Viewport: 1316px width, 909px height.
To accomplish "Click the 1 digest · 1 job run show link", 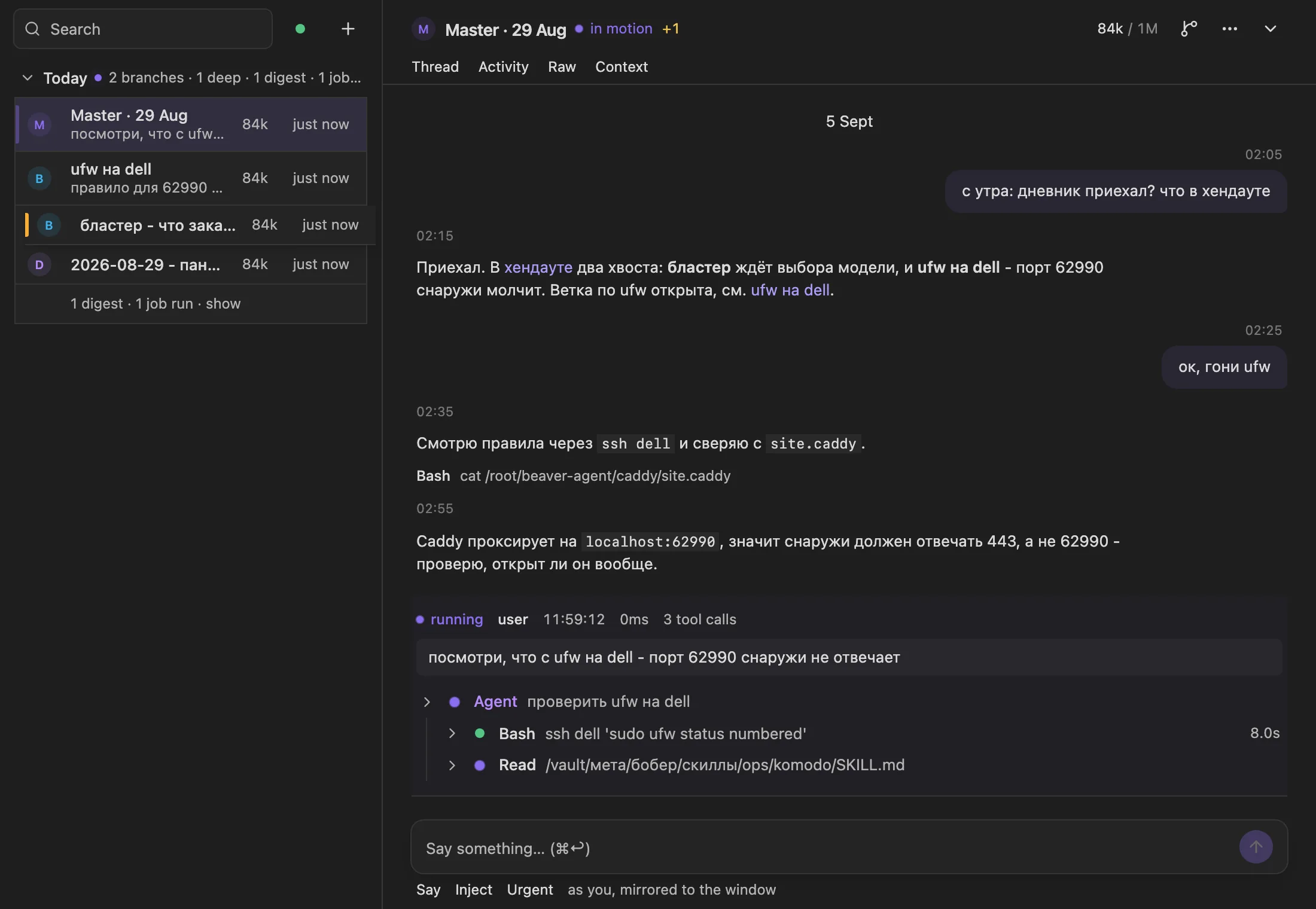I will (156, 304).
